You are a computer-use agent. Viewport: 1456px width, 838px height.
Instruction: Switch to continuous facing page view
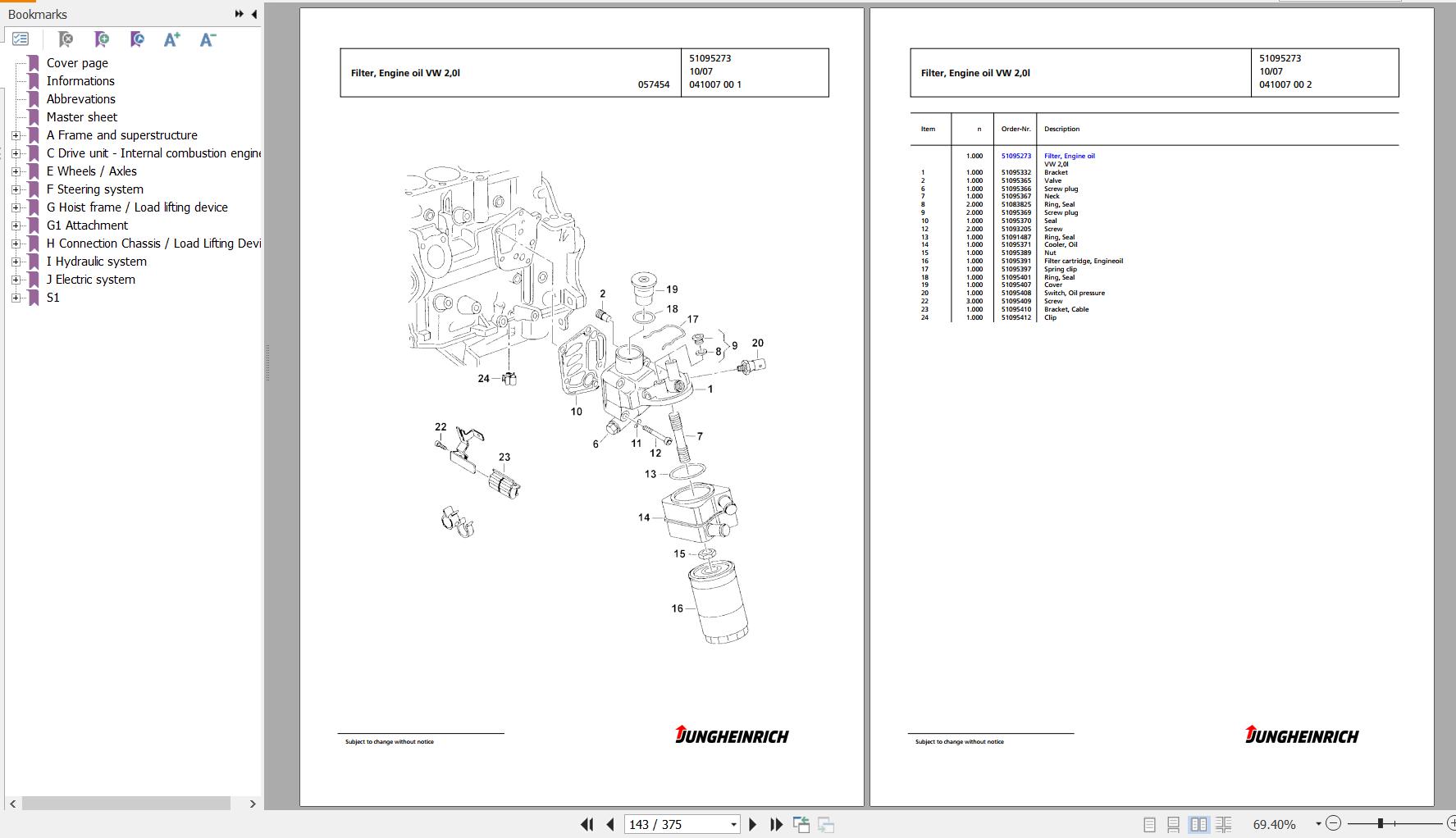(x=1223, y=824)
